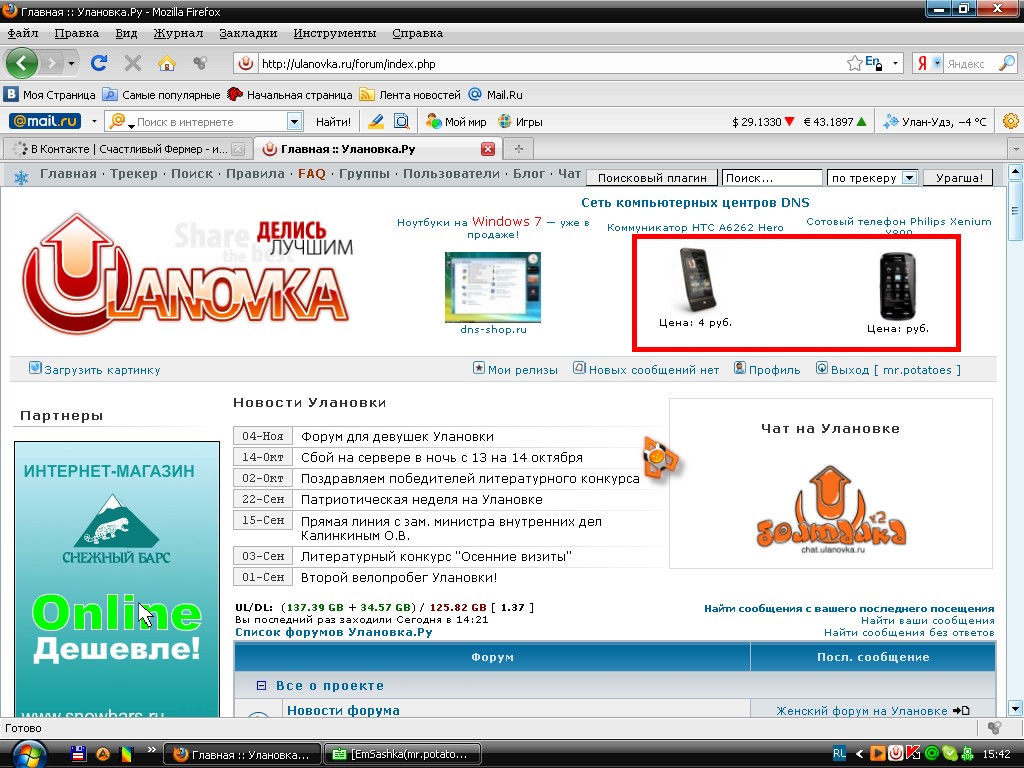Click the Болталка chat logo
Viewport: 1024px width, 768px height.
[831, 509]
